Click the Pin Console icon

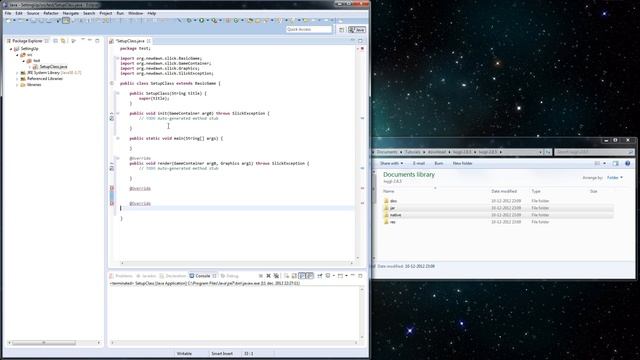pyautogui.click(x=320, y=276)
